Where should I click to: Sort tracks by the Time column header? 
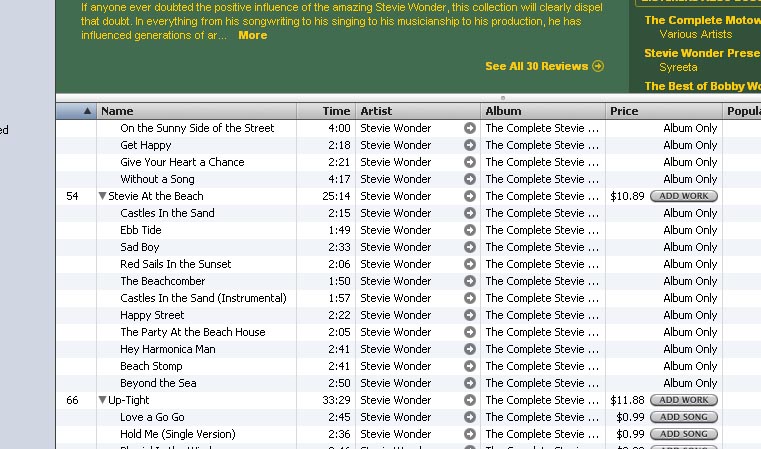coord(326,111)
